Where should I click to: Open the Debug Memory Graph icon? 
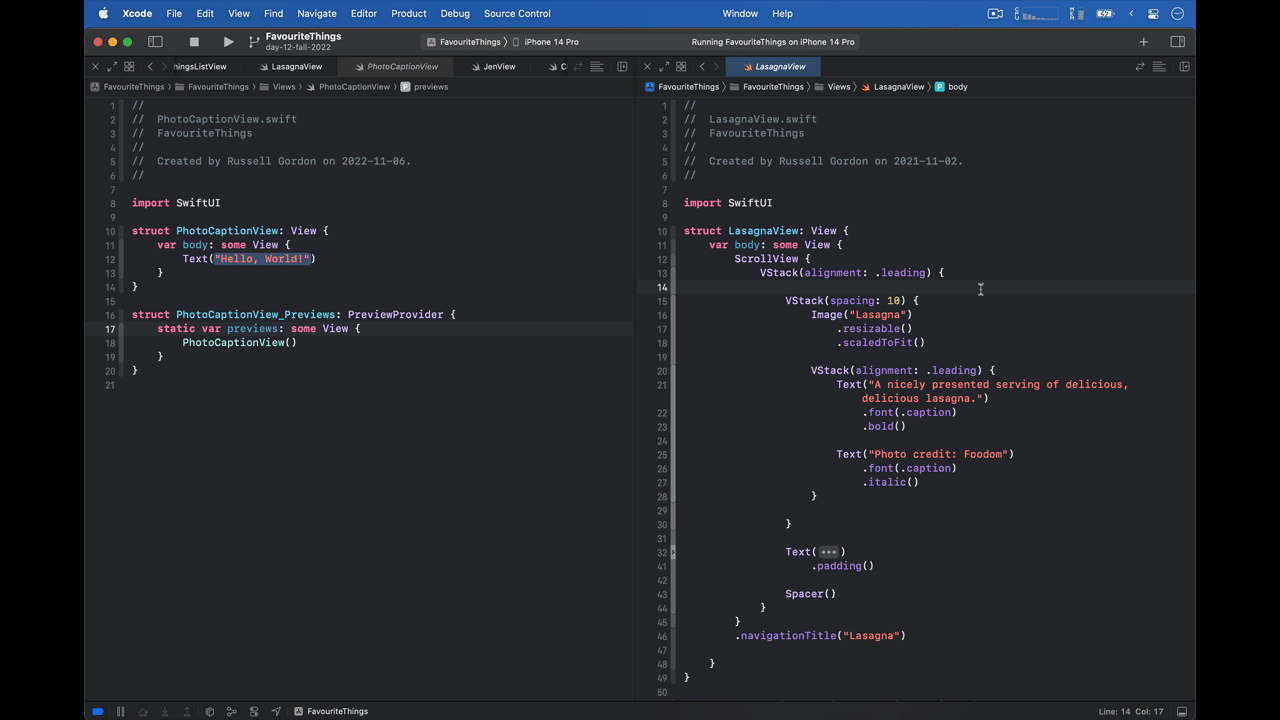[231, 711]
